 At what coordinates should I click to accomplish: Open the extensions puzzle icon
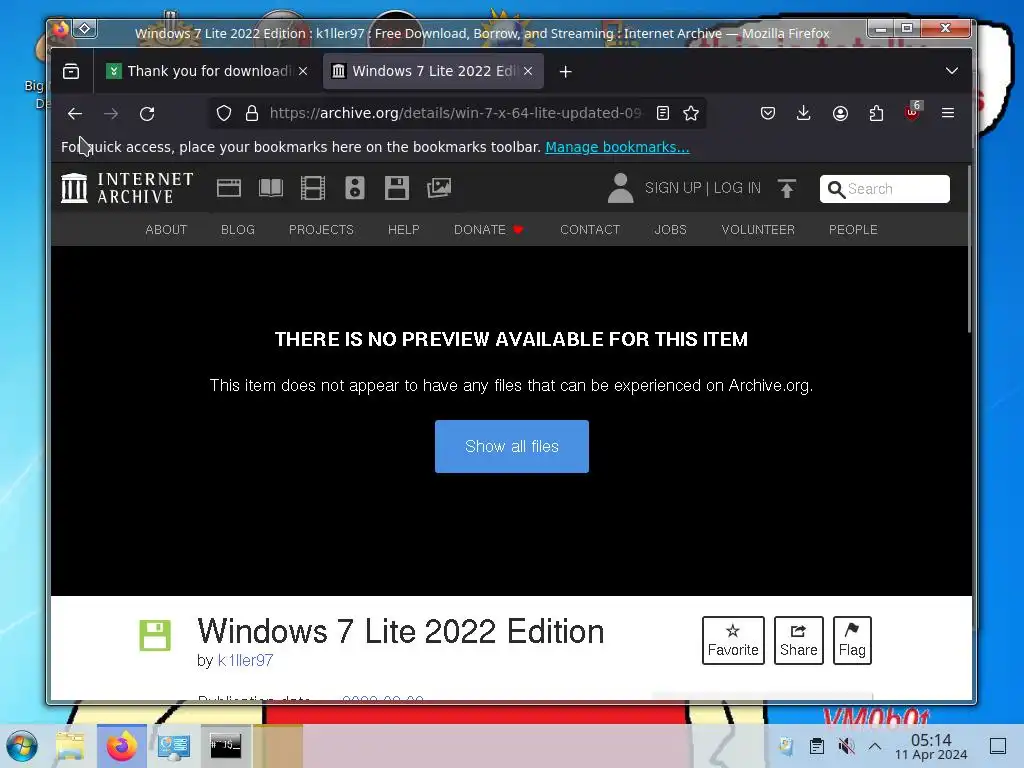tap(876, 114)
